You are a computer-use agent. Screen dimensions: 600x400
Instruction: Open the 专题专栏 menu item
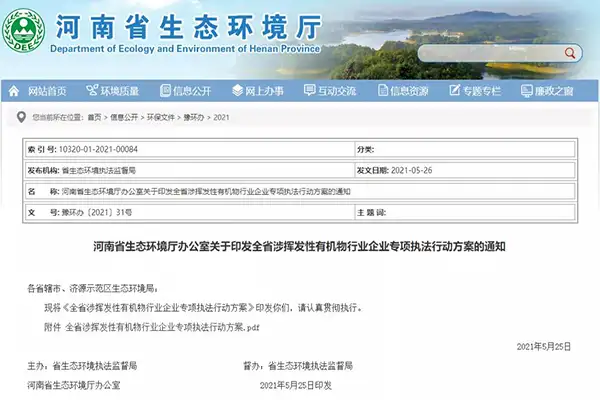(x=481, y=91)
